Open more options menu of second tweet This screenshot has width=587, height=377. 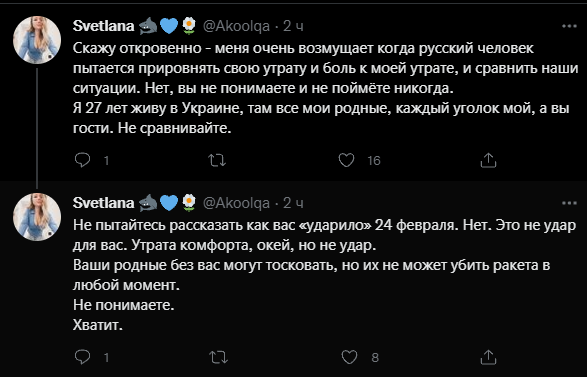569,203
